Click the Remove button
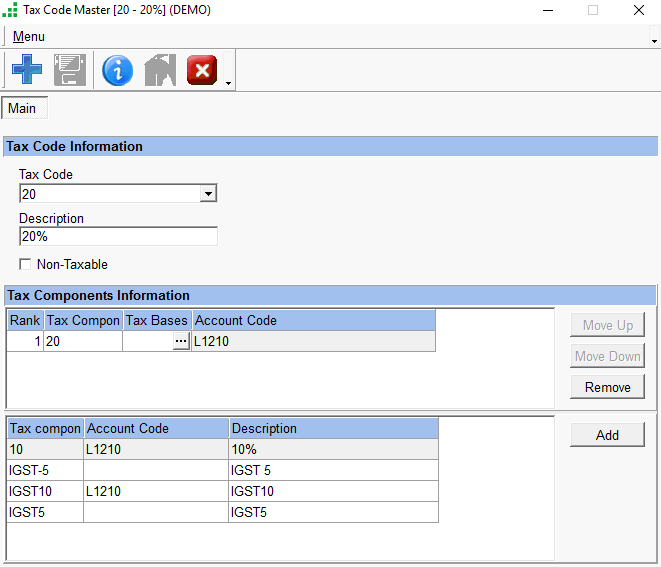 click(607, 387)
